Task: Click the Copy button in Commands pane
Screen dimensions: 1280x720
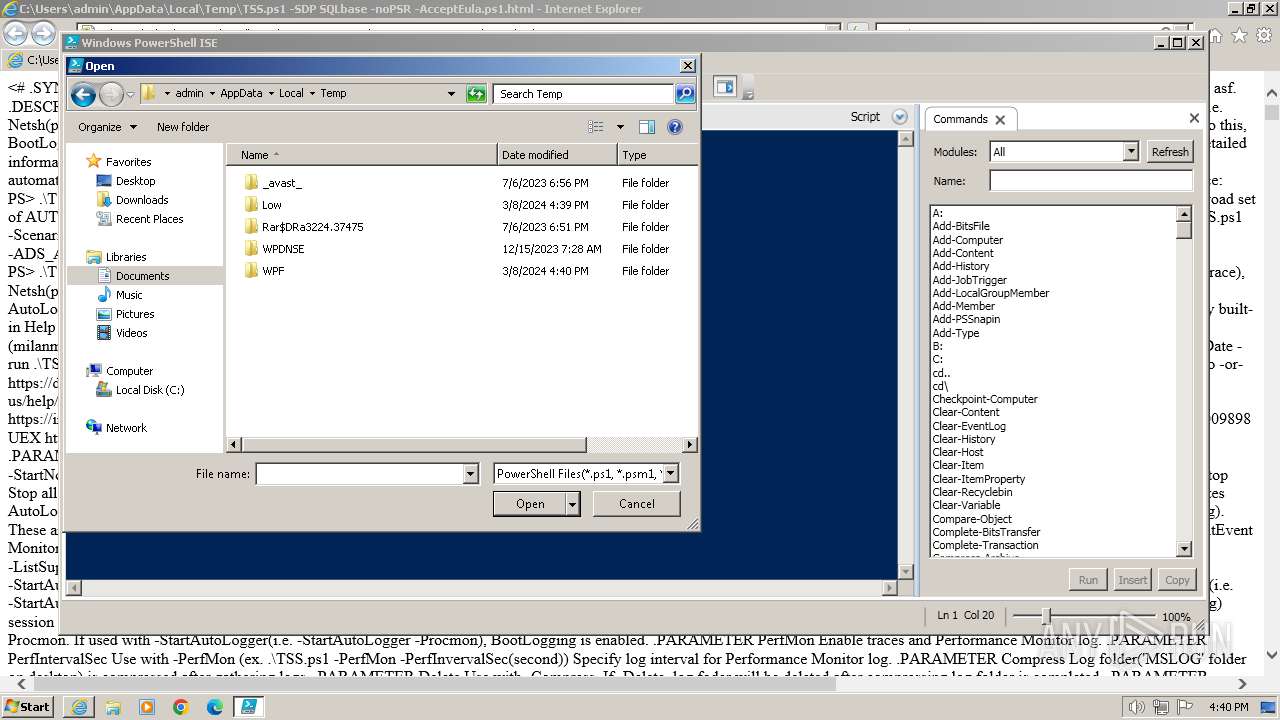Action: pos(1177,580)
